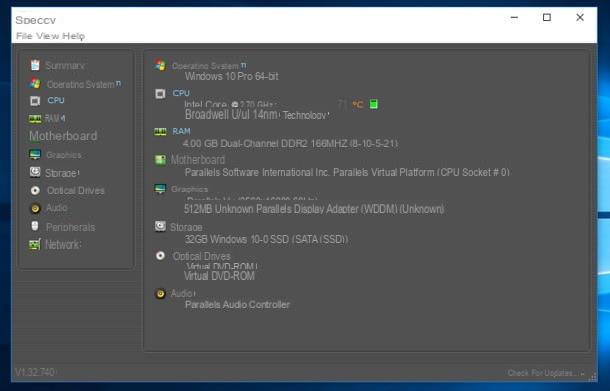Open the Motherboard heading link in main panel
Image resolution: width=610 pixels, height=391 pixels.
click(198, 160)
